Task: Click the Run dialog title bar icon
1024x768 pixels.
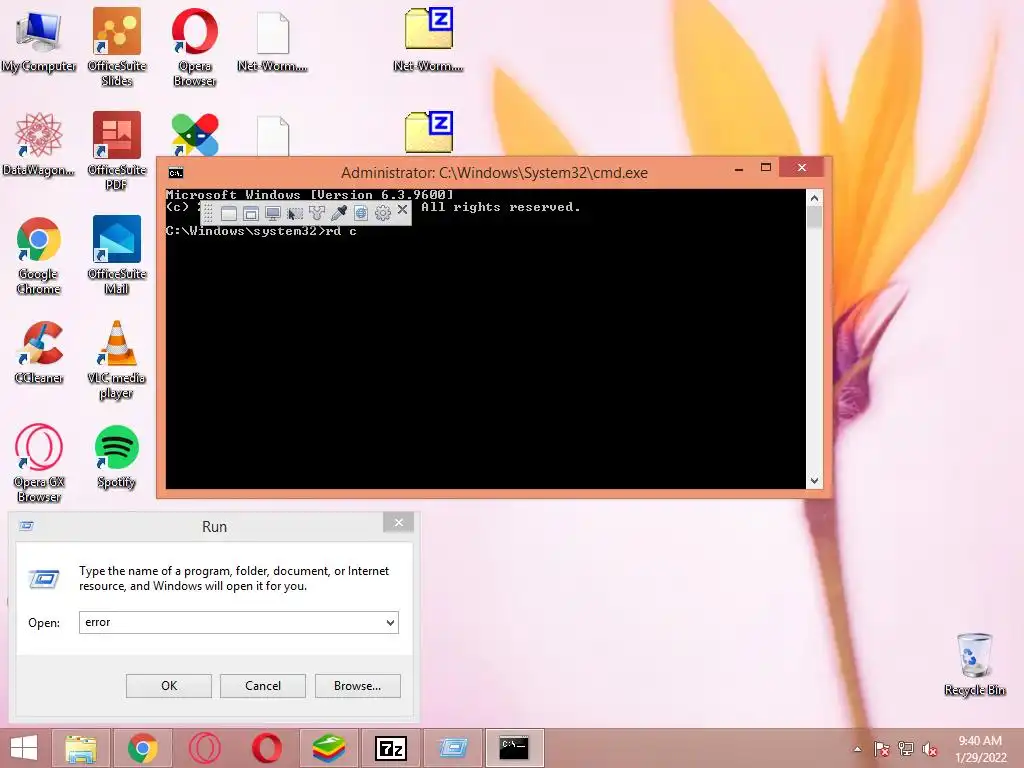Action: pyautogui.click(x=26, y=526)
